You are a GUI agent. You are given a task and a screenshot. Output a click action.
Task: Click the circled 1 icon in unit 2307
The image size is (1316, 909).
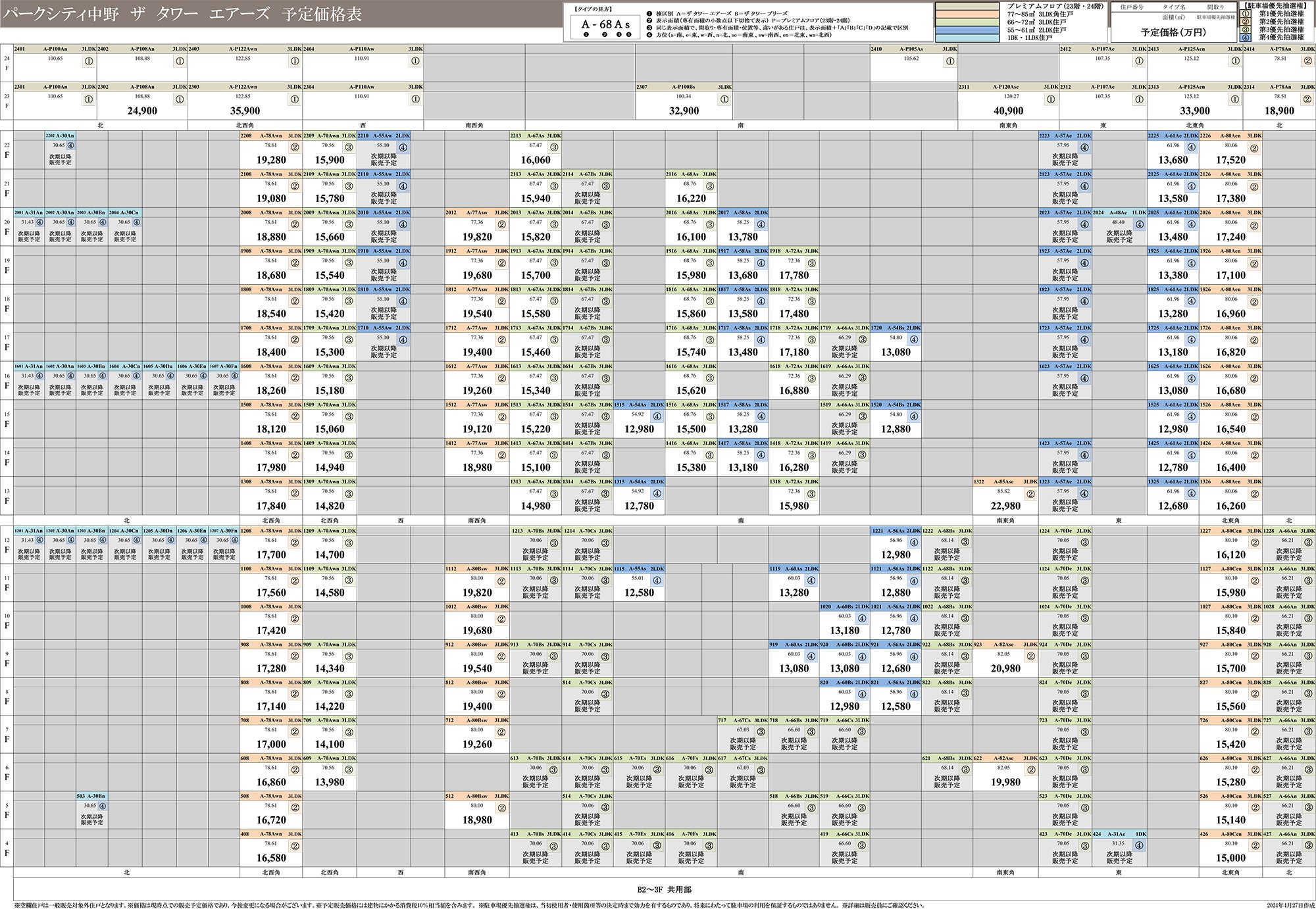coord(724,99)
